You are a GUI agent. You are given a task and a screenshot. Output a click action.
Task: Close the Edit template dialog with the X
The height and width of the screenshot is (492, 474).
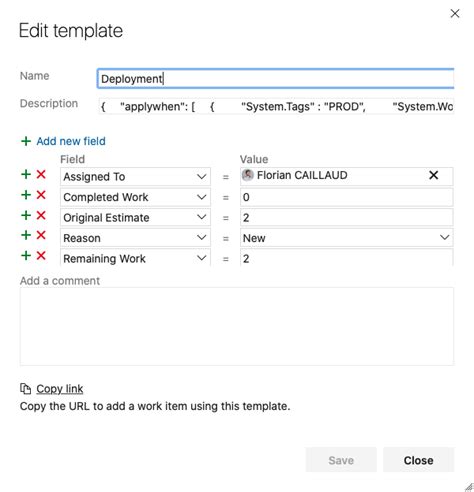click(455, 14)
